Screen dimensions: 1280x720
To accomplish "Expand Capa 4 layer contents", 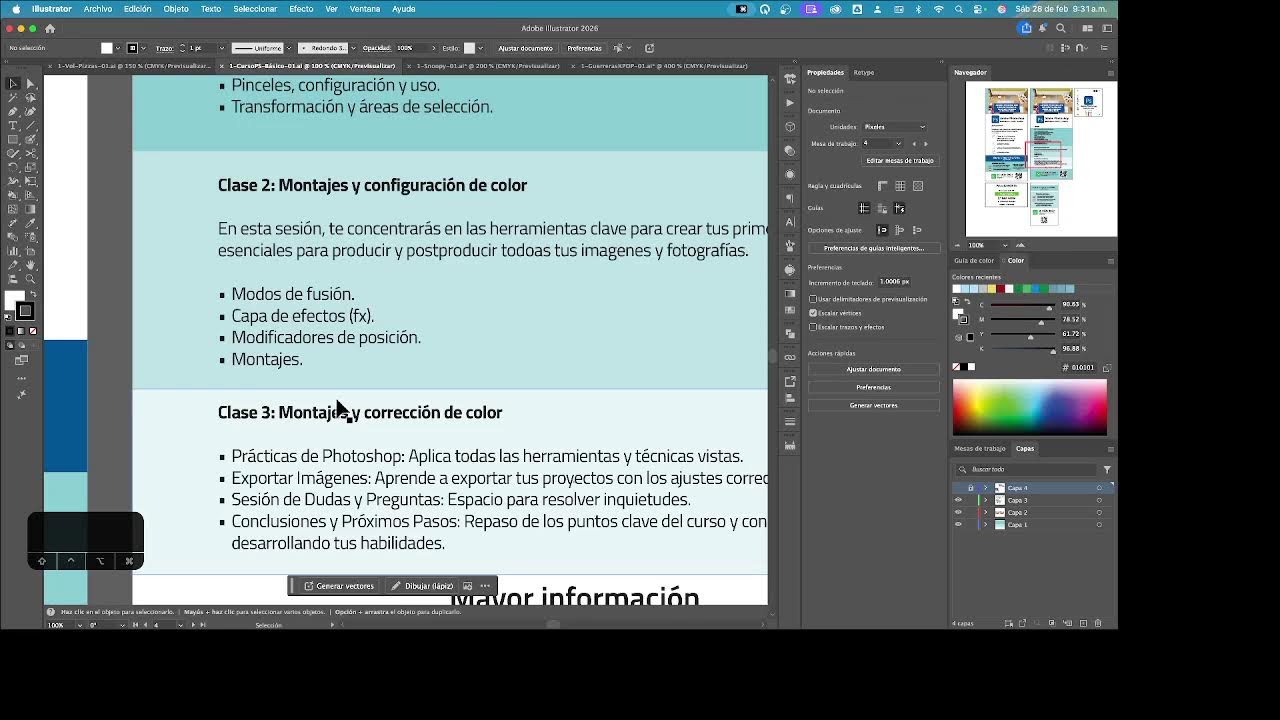I will (x=985, y=488).
